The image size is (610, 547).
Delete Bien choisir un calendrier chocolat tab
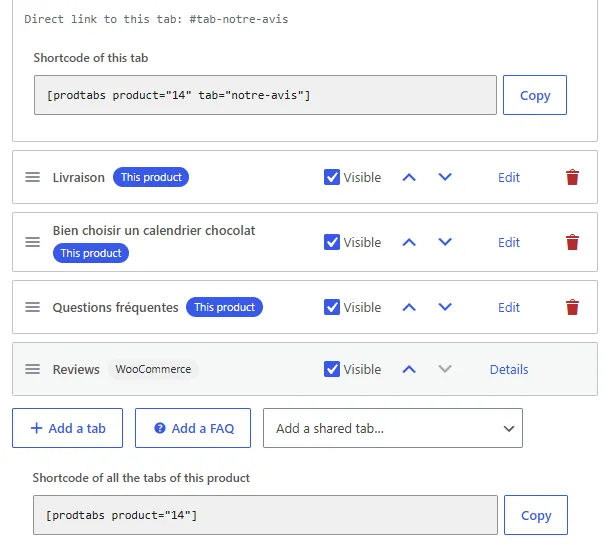click(x=572, y=242)
